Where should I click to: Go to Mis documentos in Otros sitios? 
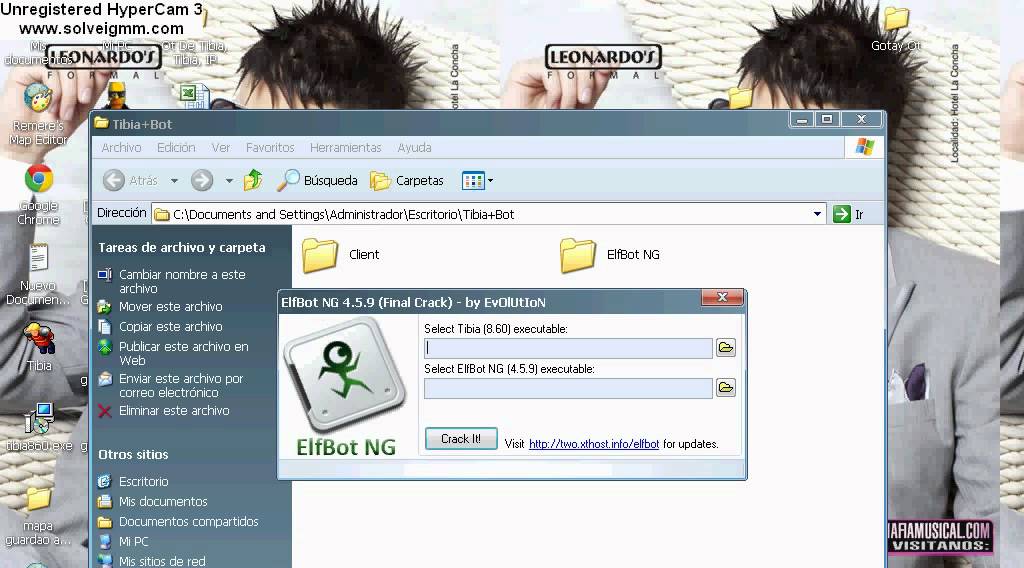tap(153, 501)
